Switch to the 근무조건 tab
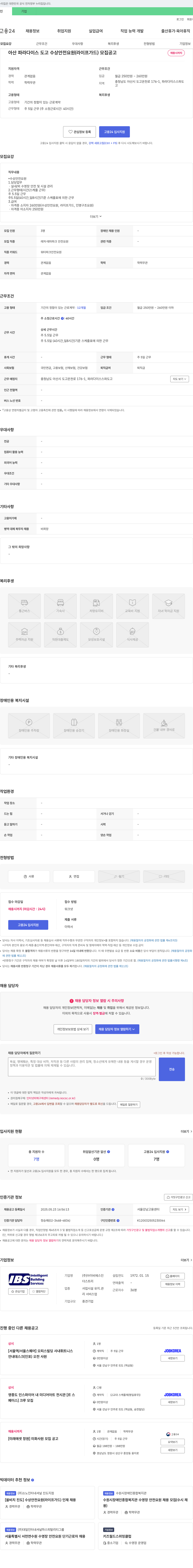This screenshot has height=1568, width=193. coord(41,44)
